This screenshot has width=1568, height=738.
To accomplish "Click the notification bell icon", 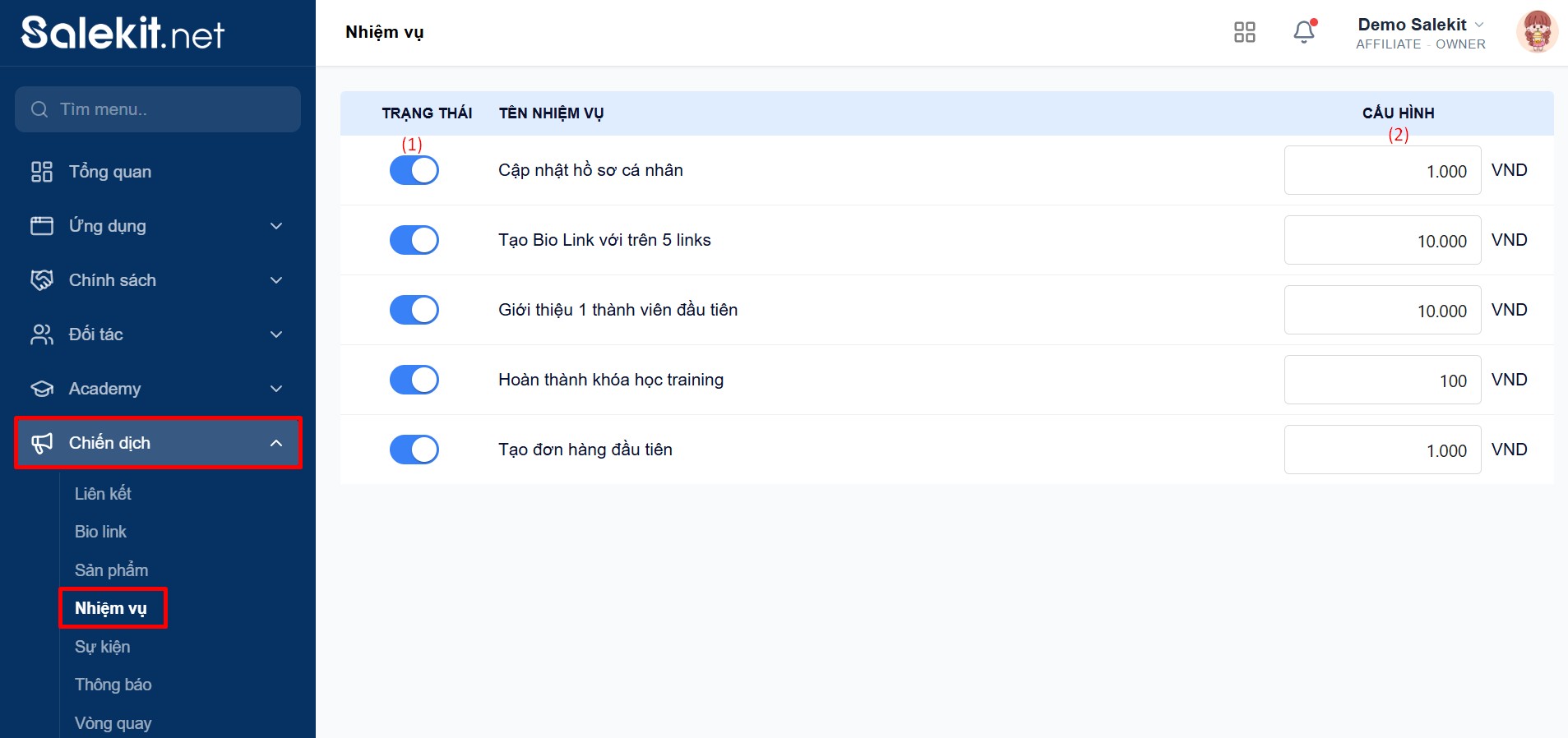I will coord(1304,32).
